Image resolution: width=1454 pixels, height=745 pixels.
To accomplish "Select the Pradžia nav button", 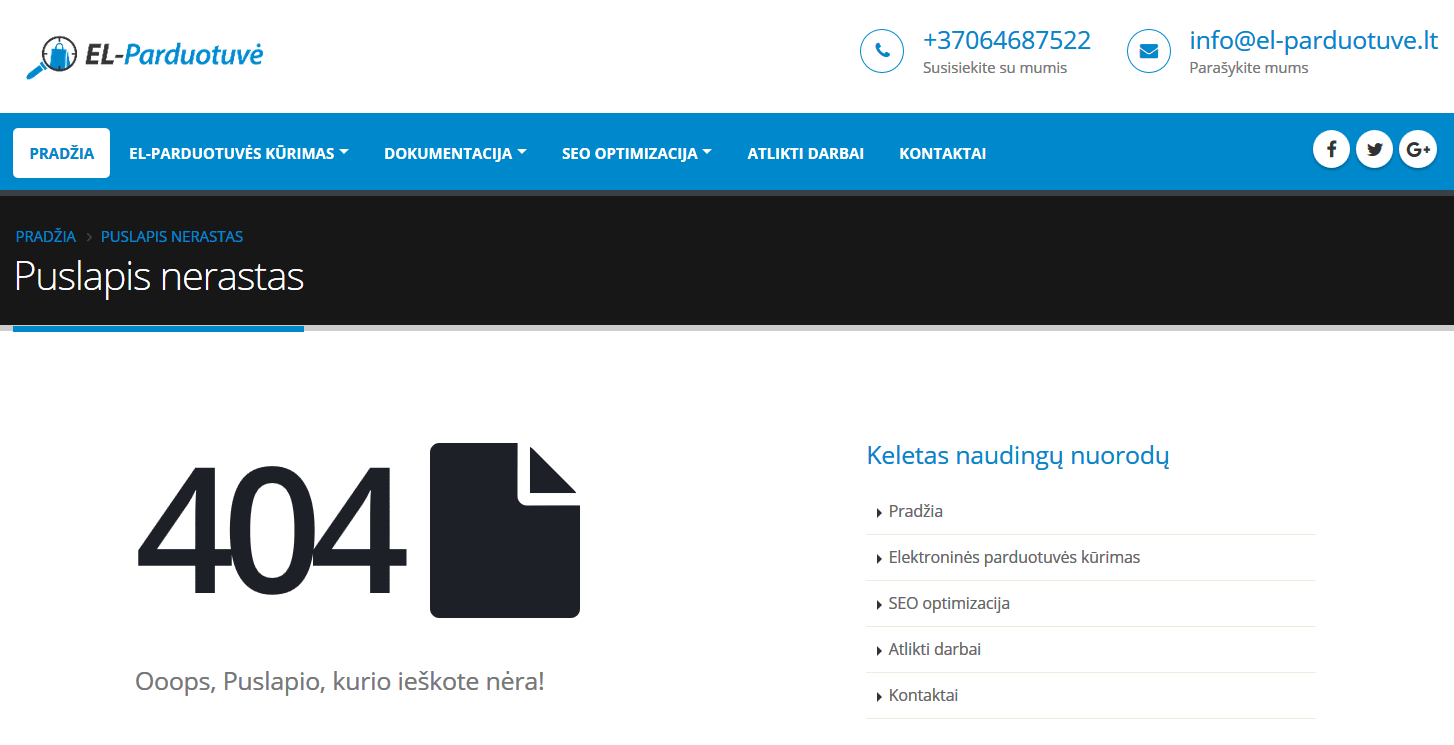I will tap(62, 153).
